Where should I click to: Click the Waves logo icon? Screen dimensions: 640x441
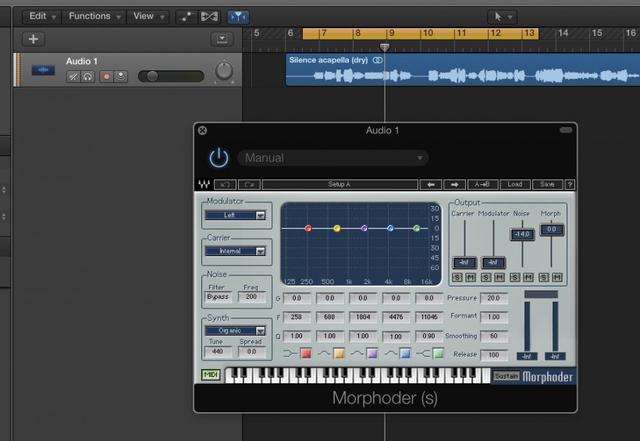coord(204,185)
